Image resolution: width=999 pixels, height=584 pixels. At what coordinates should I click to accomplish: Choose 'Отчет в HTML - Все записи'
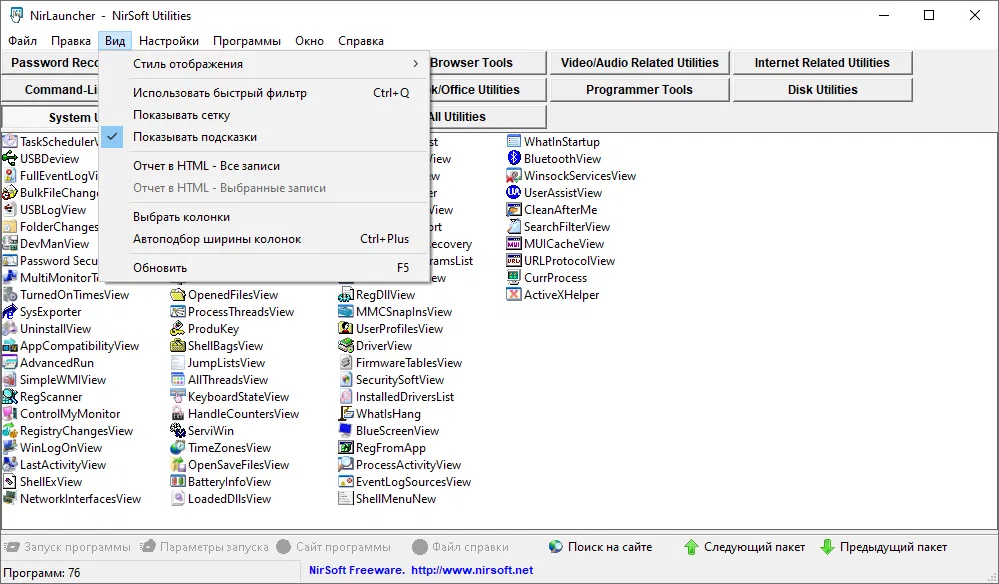pyautogui.click(x=264, y=166)
